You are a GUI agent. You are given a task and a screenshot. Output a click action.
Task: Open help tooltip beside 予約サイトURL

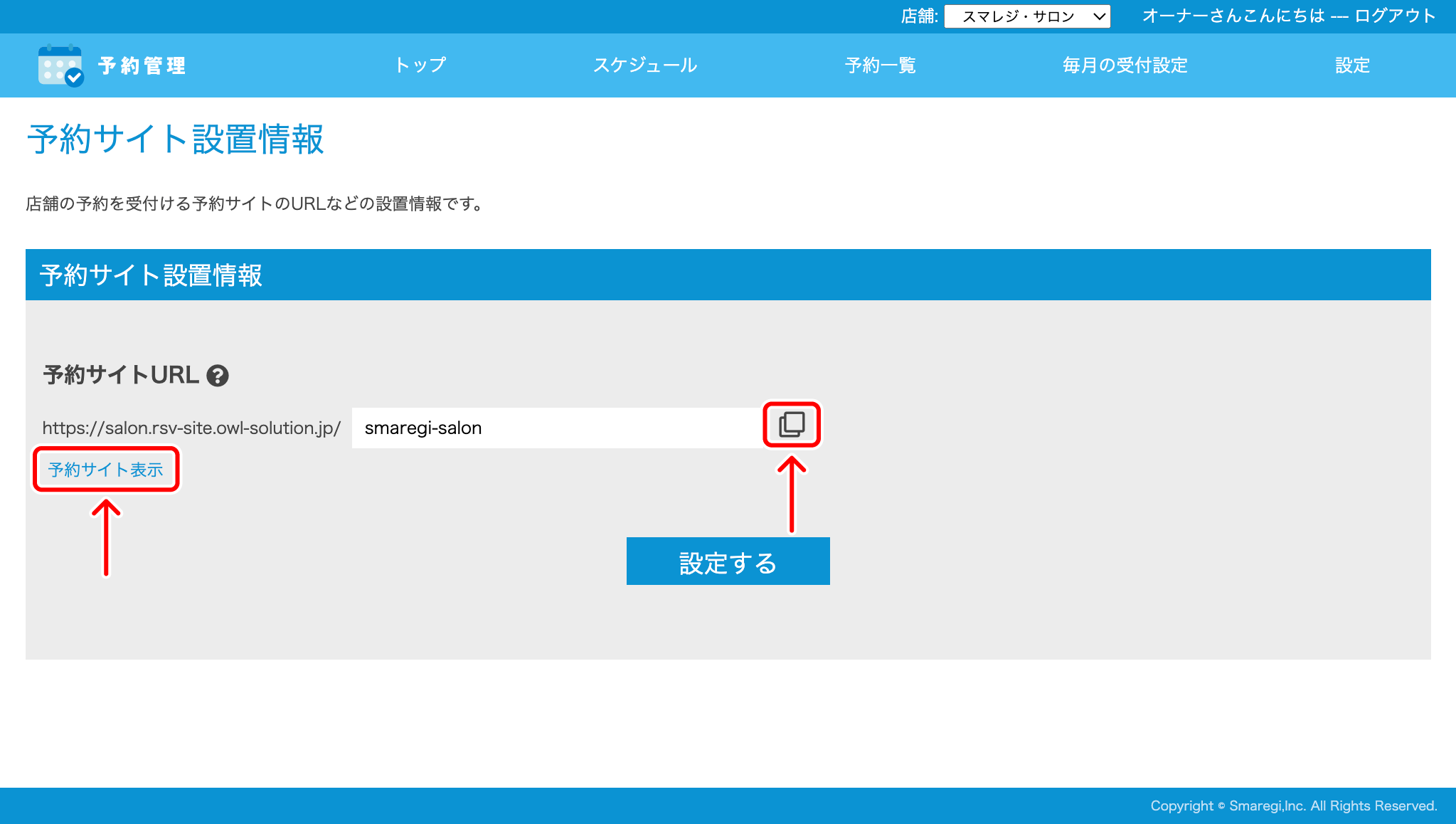tap(218, 376)
